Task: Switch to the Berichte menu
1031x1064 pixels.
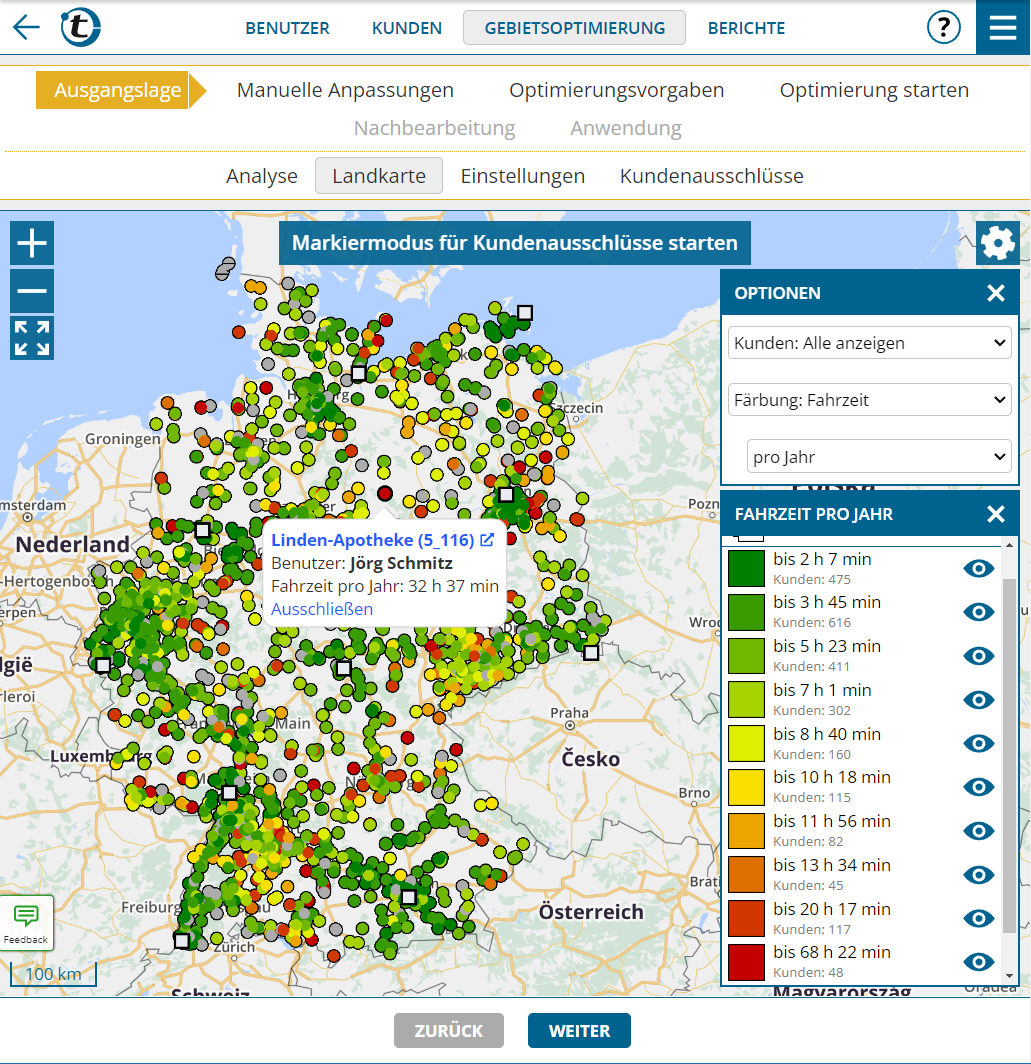Action: pos(746,28)
